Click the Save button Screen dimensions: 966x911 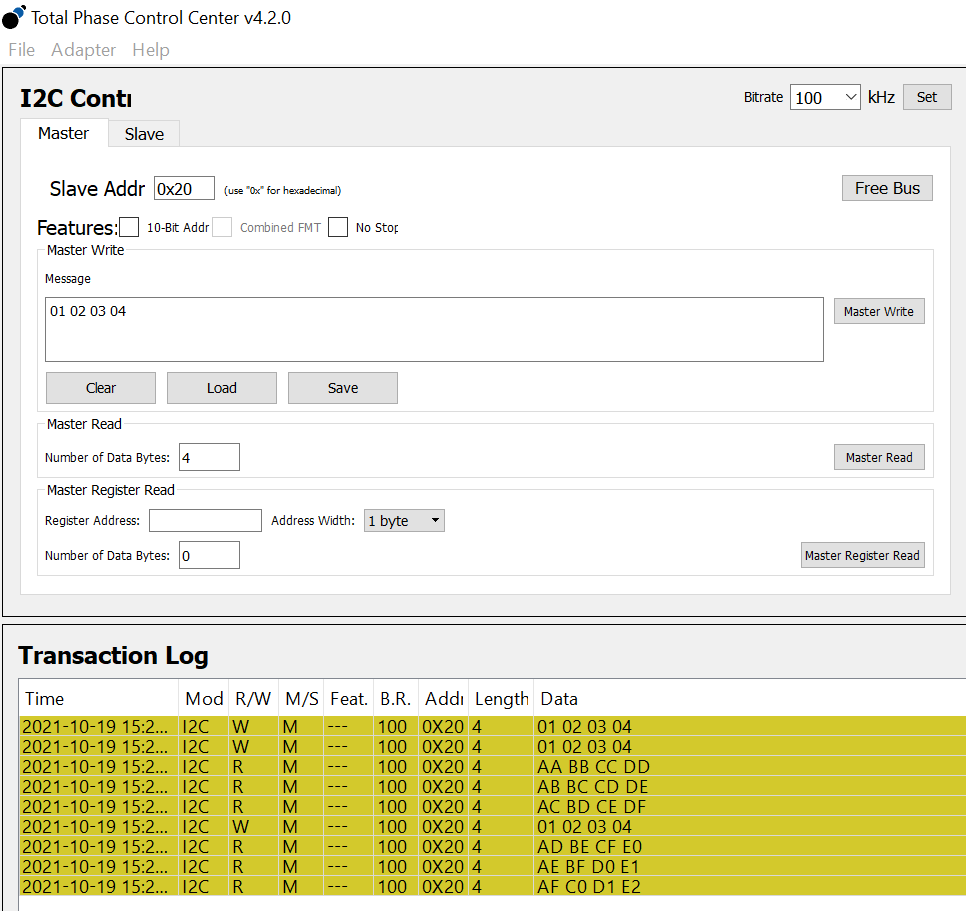343,388
